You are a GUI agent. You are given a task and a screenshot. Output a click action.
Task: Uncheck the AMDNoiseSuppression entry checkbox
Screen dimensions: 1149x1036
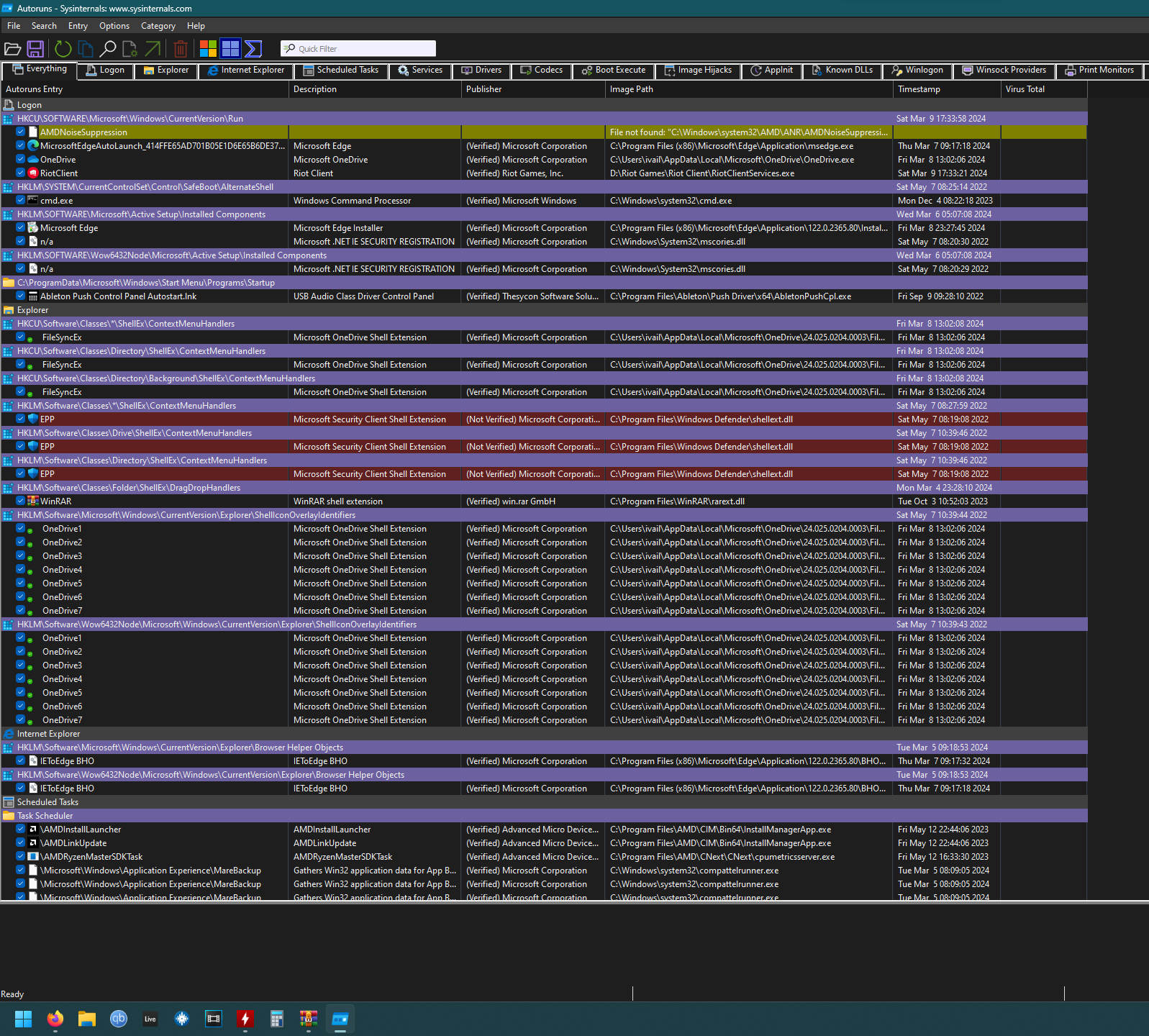pyautogui.click(x=21, y=132)
